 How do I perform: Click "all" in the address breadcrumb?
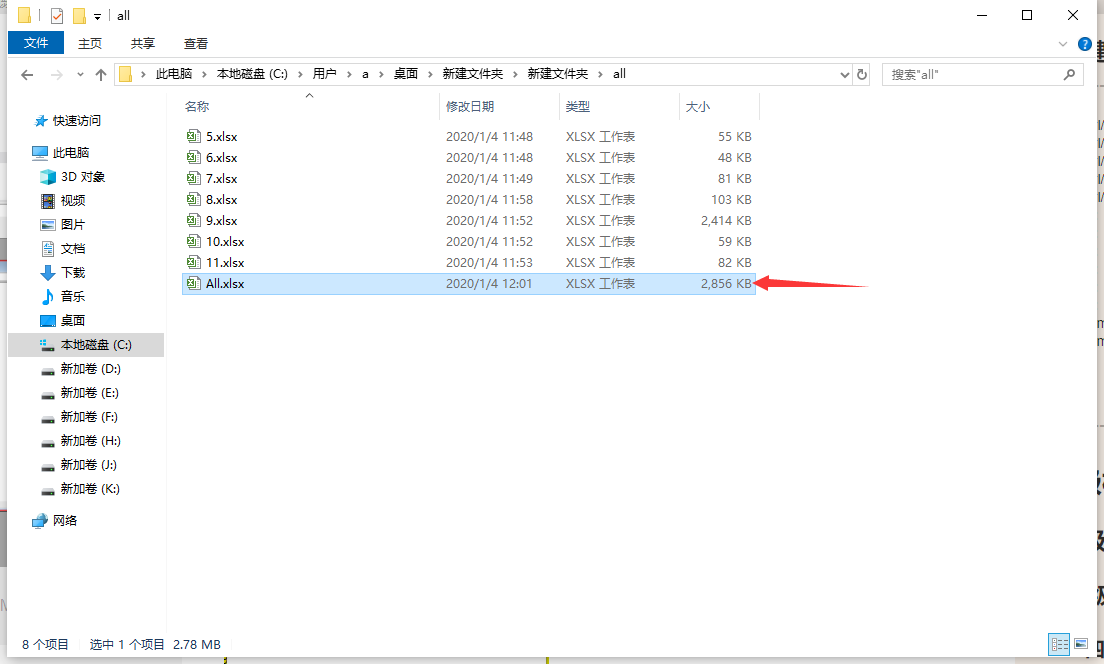coord(619,74)
